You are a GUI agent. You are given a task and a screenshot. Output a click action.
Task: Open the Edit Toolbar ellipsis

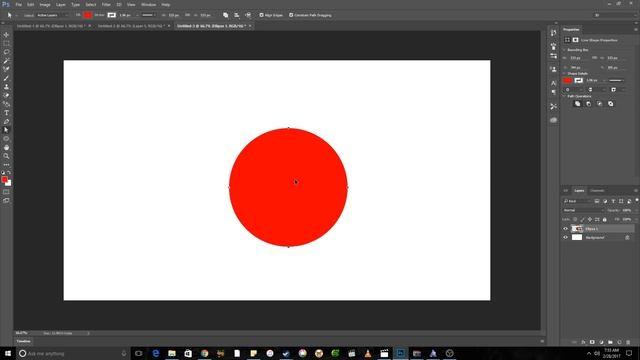pos(6,164)
